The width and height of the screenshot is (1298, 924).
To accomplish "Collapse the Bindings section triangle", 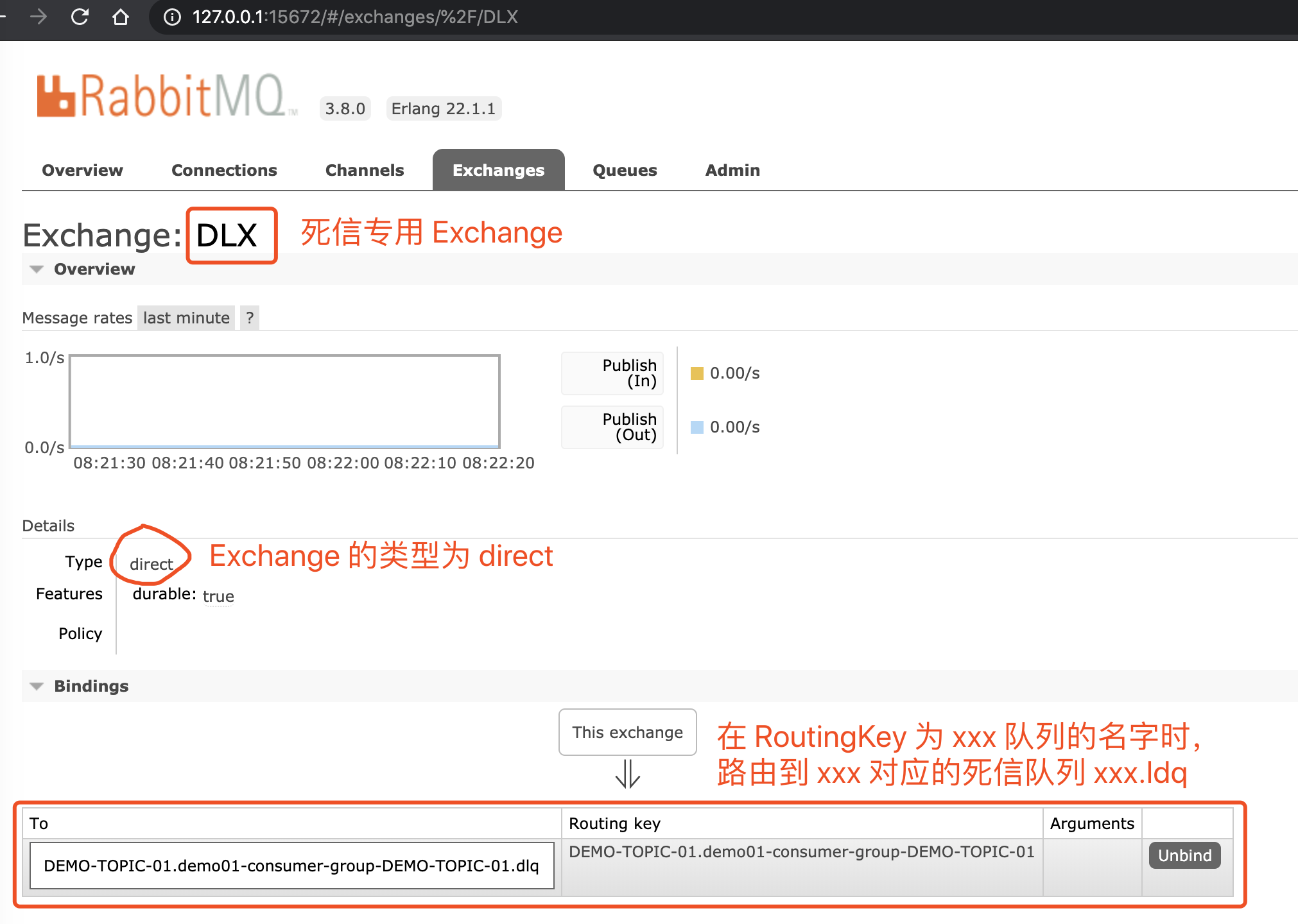I will click(x=37, y=687).
